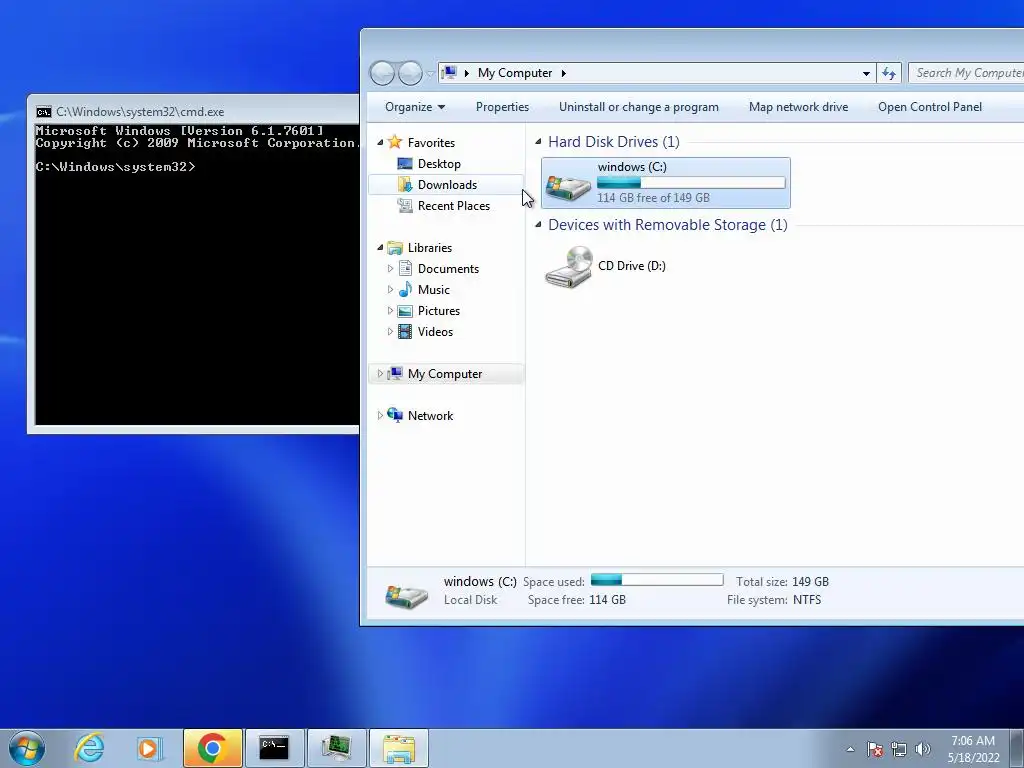Show hidden tray icons arrow
This screenshot has height=768, width=1024.
(x=850, y=749)
